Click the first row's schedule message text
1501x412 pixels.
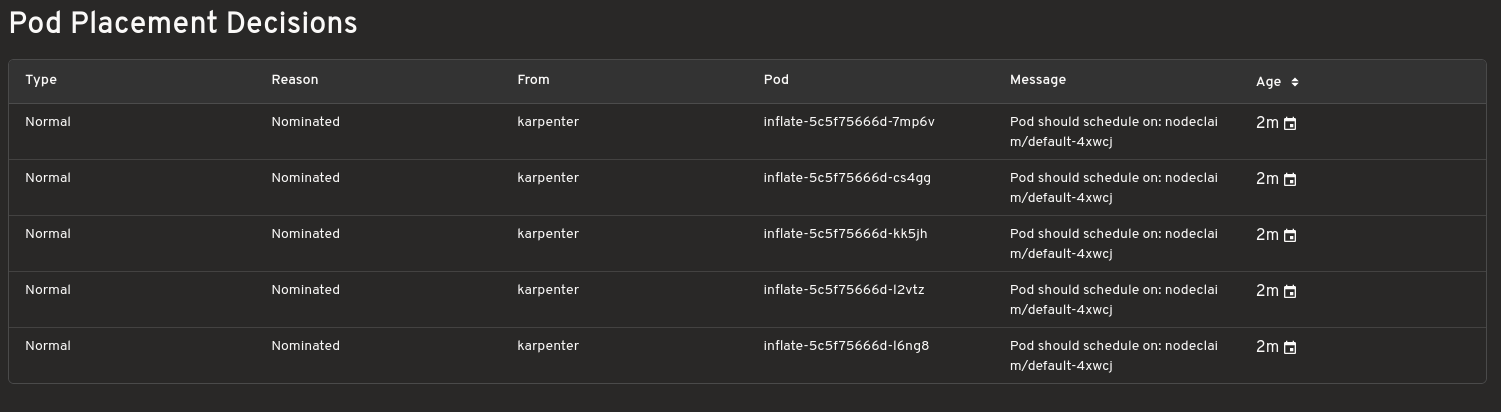pyautogui.click(x=1114, y=132)
